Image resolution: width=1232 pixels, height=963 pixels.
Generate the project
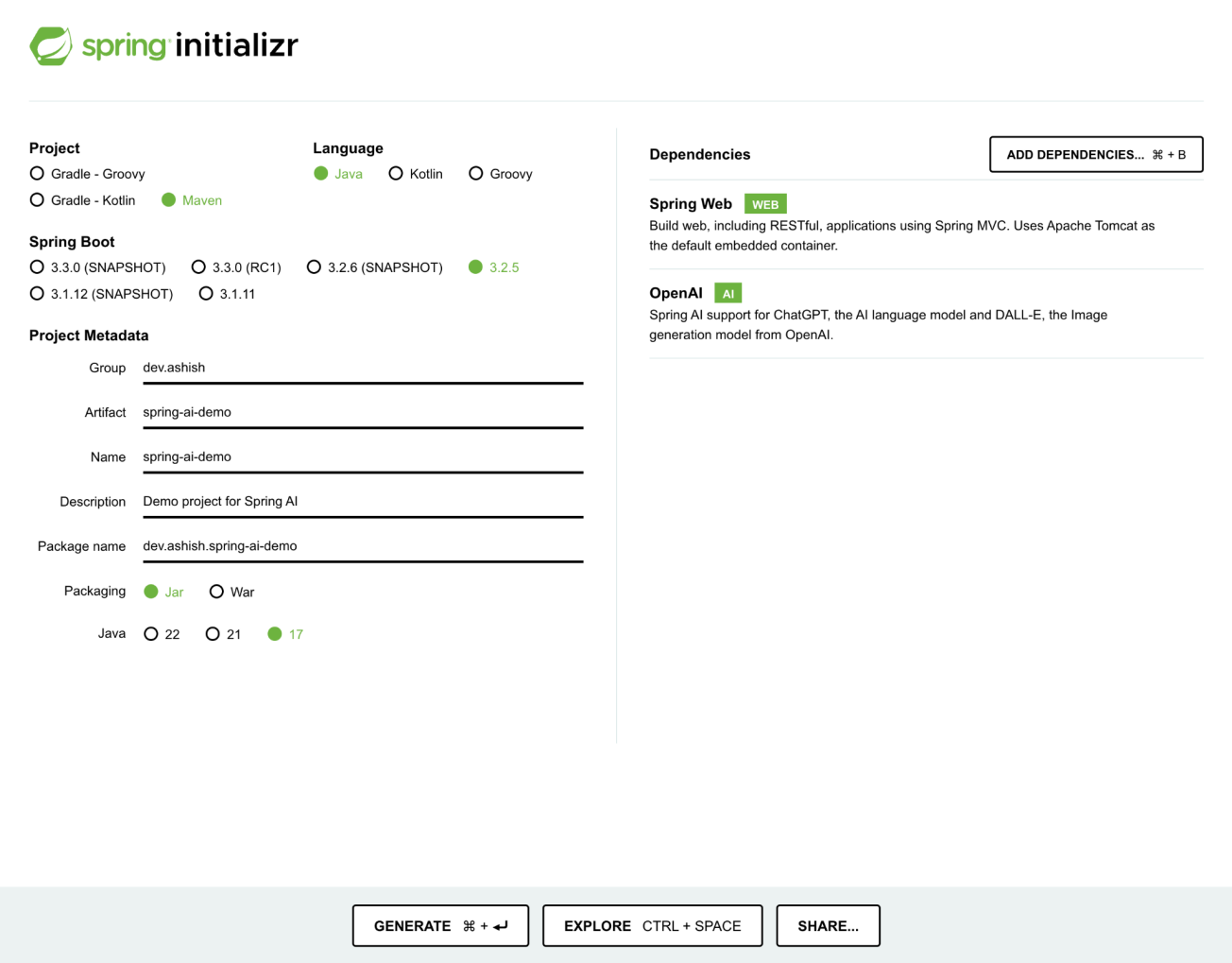pyautogui.click(x=440, y=925)
